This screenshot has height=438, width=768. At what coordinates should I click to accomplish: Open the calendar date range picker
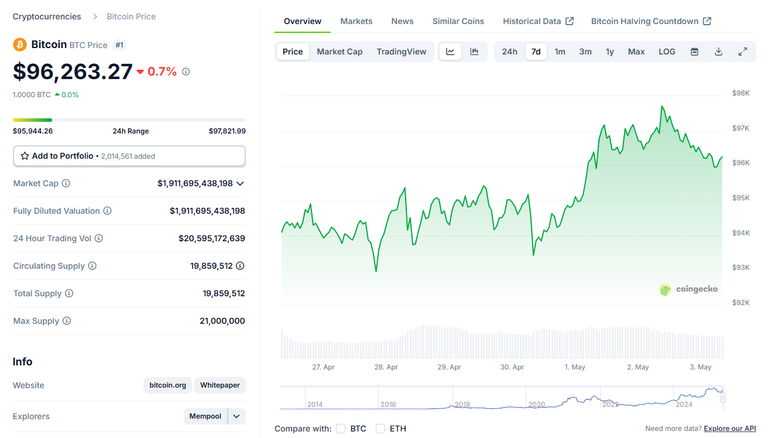click(x=695, y=51)
